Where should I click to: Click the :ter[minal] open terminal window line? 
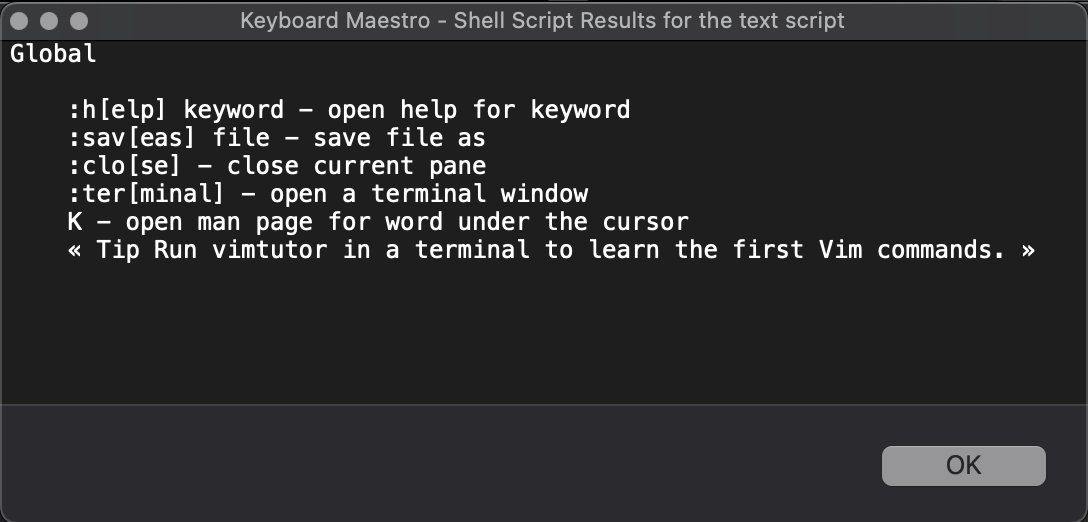coord(328,194)
